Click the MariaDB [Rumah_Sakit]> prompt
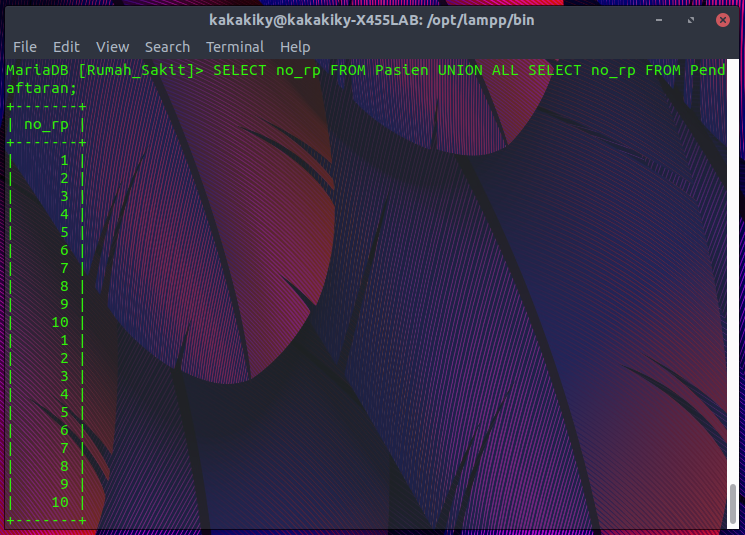The height and width of the screenshot is (535, 745). (x=105, y=70)
